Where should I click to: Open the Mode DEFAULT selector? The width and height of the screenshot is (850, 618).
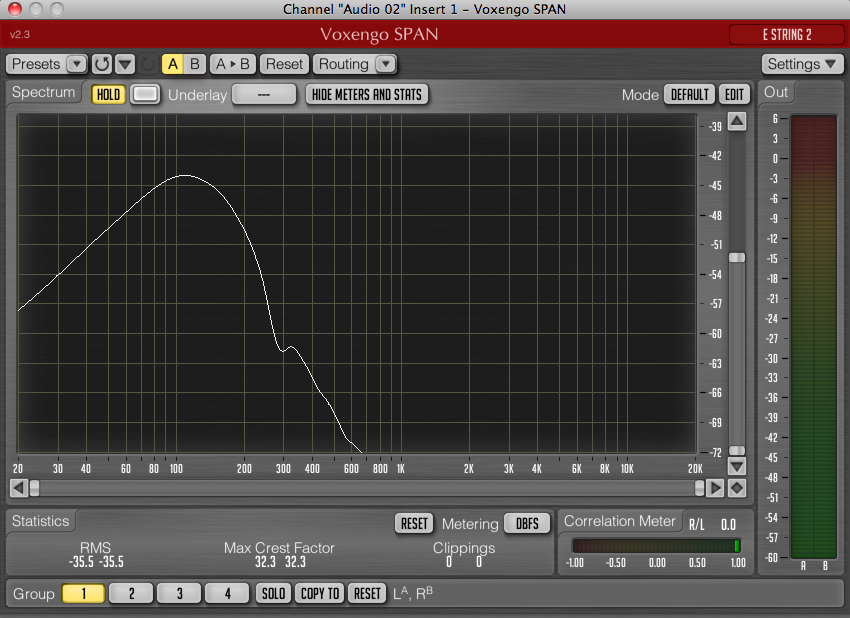tap(690, 94)
